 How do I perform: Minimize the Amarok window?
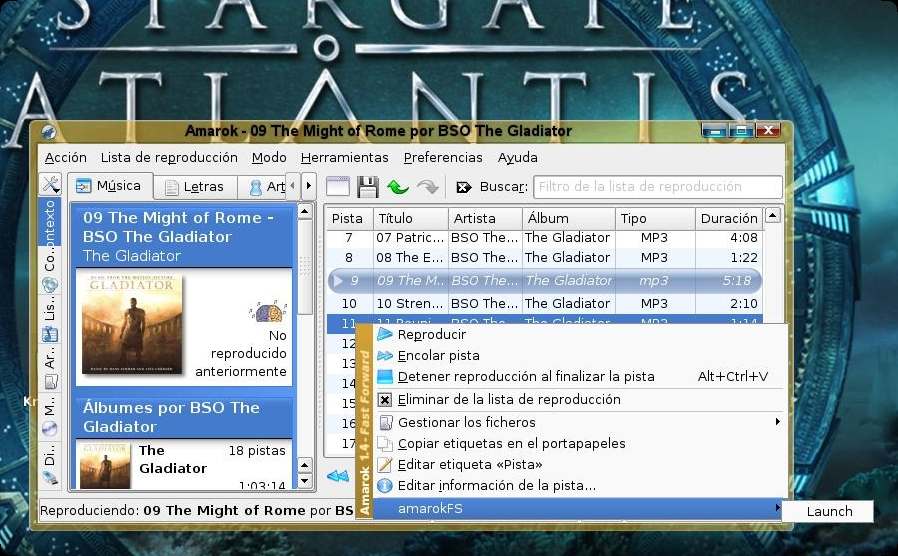pyautogui.click(x=715, y=131)
